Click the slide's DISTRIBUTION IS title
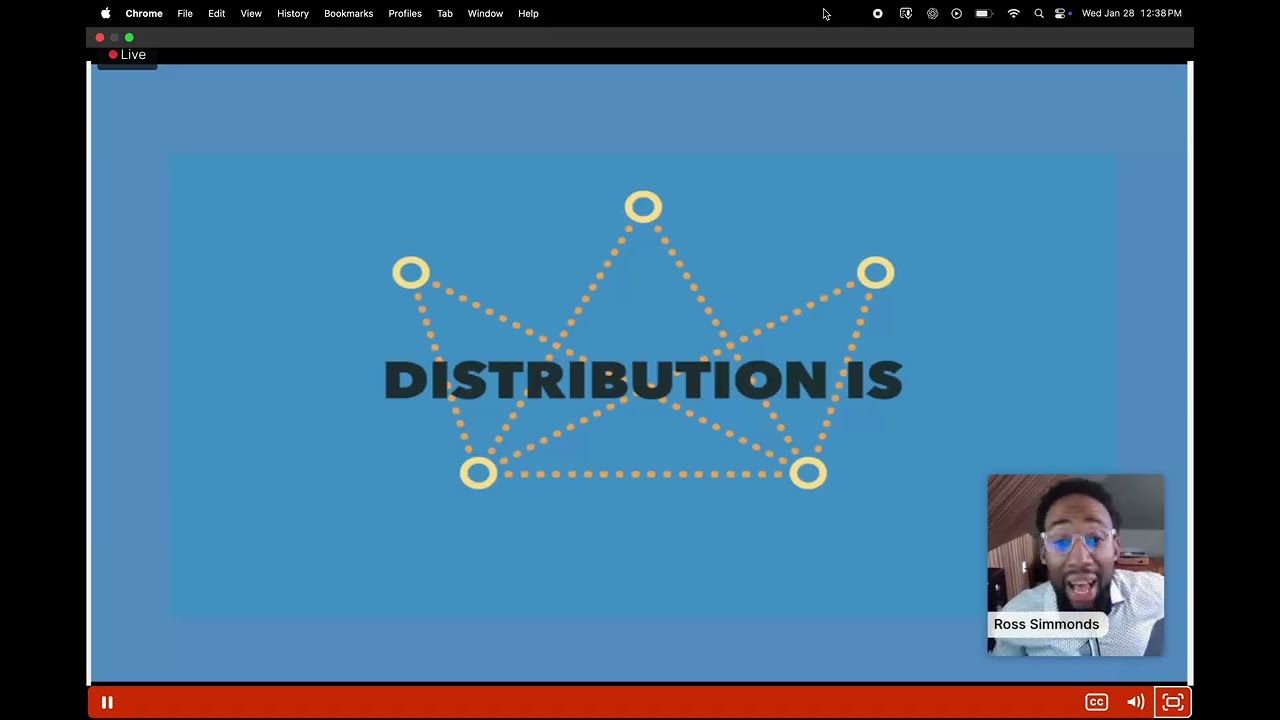 [x=643, y=381]
